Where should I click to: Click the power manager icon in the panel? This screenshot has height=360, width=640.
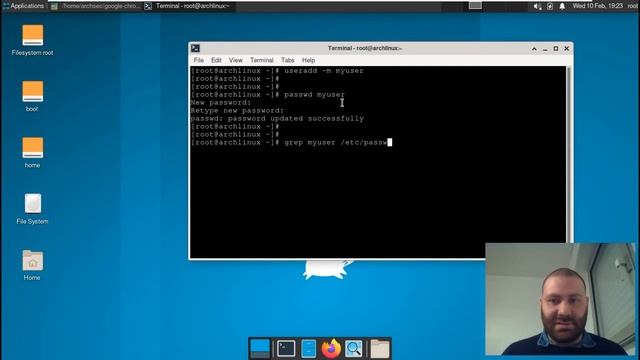click(x=550, y=6)
